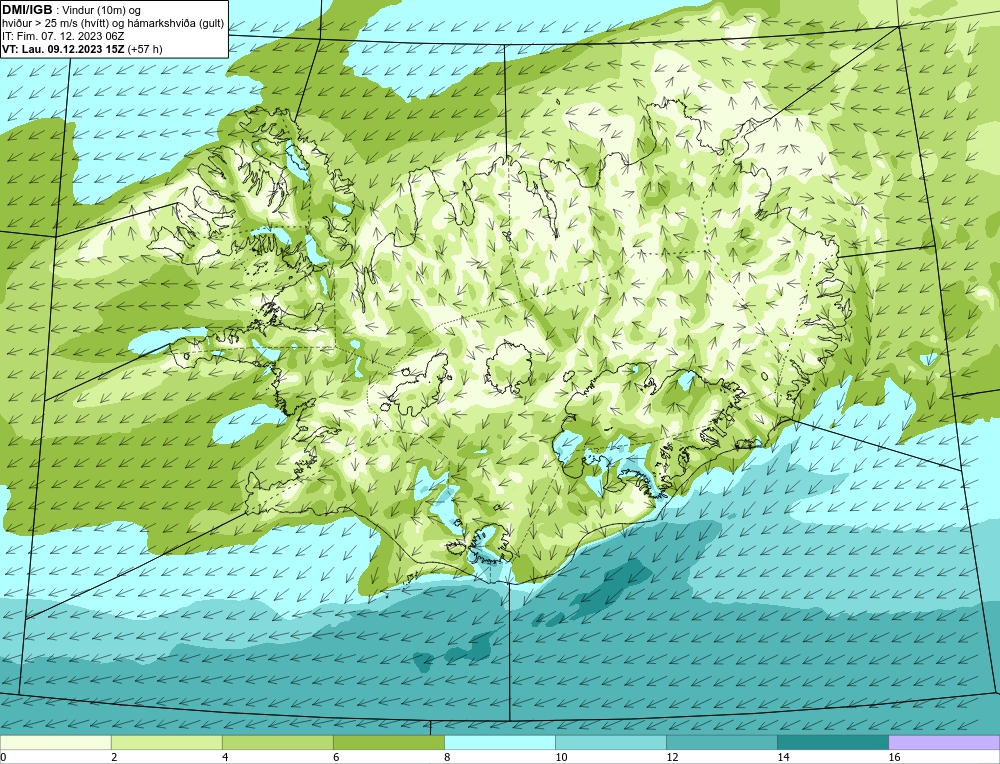This screenshot has height=764, width=1000.
Task: Click the 0–2 m/s pale yellow legend swatch
Action: point(55,742)
